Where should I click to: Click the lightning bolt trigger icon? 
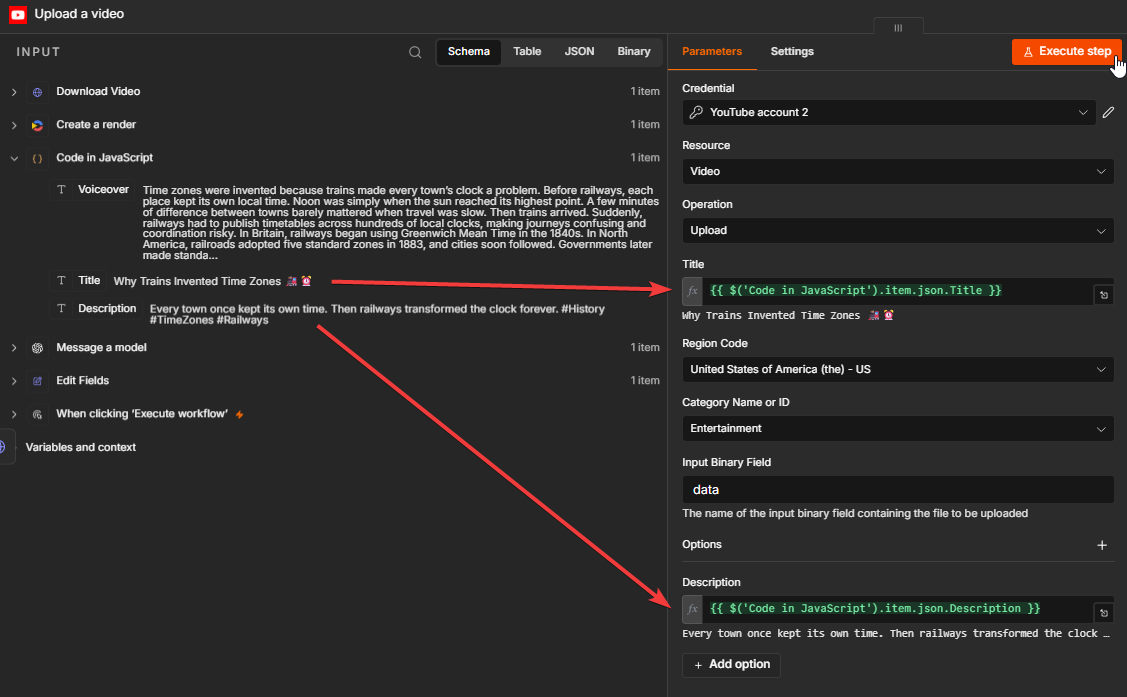pos(239,415)
